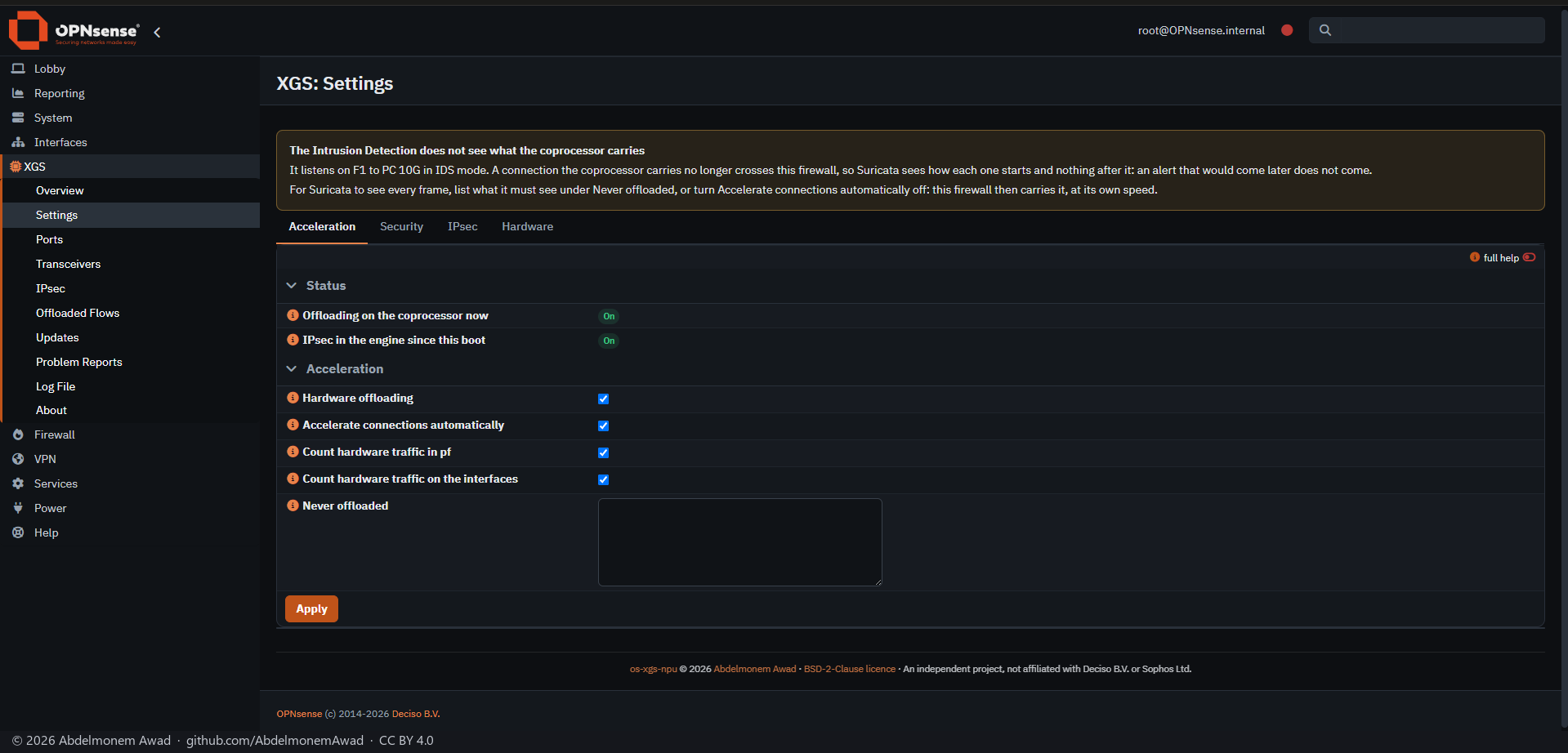Open the os-xgs-npu footer link
The height and width of the screenshot is (753, 1568).
(x=653, y=669)
